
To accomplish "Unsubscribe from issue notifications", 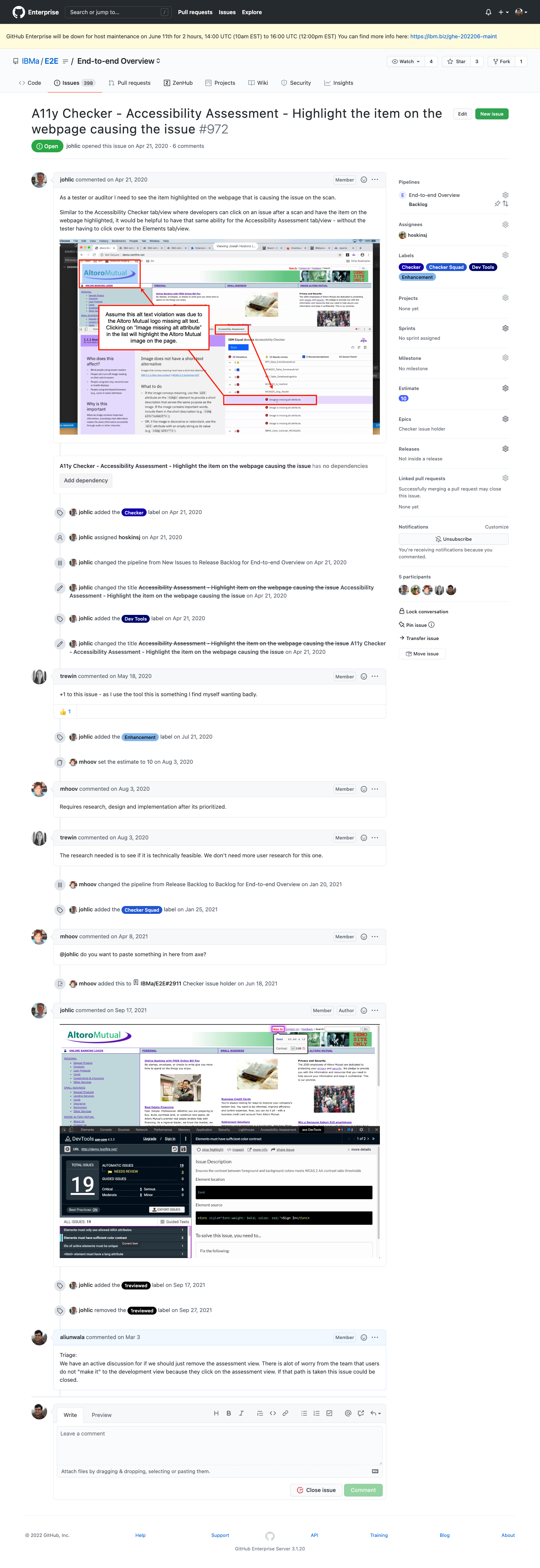I will [x=453, y=539].
